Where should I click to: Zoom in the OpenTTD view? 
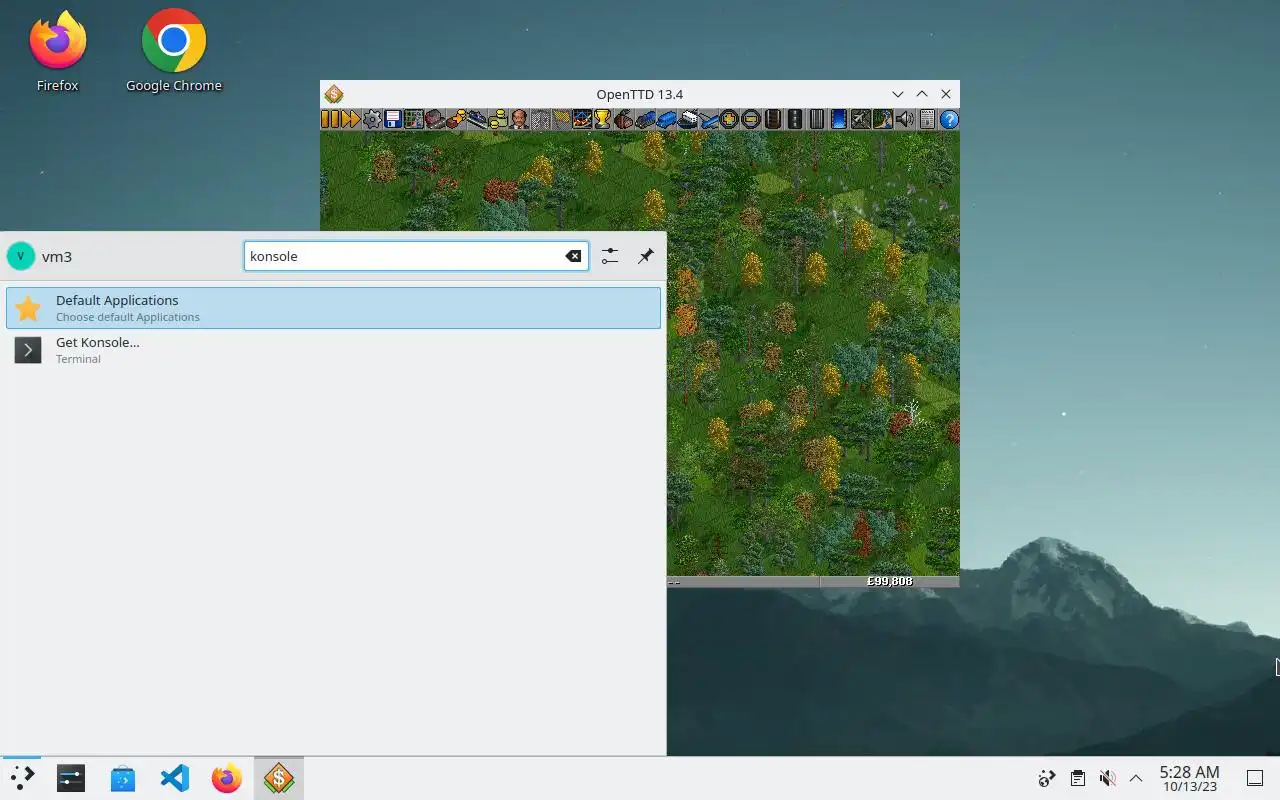[x=729, y=120]
